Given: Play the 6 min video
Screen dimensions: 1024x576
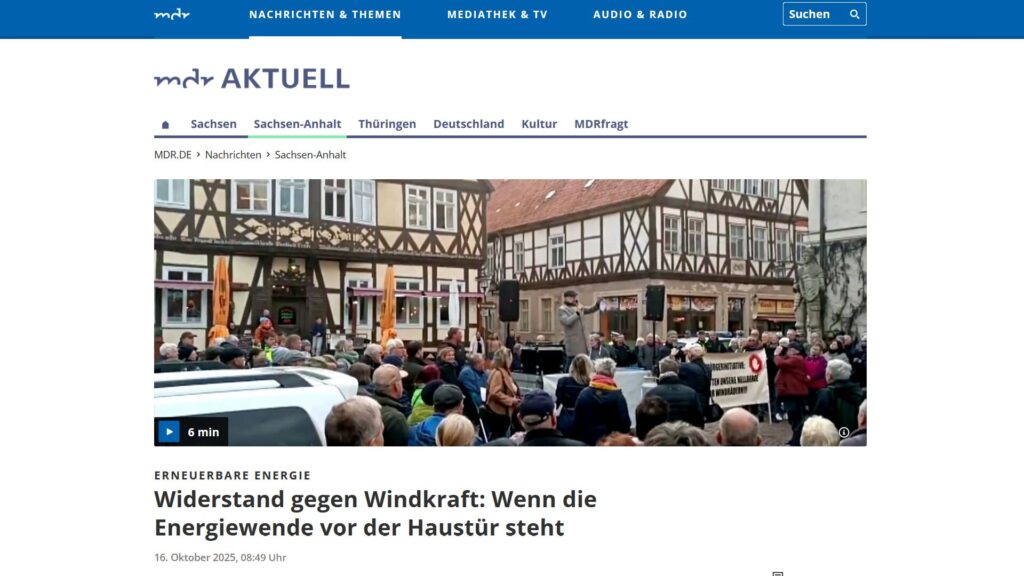Looking at the screenshot, I should pos(168,432).
